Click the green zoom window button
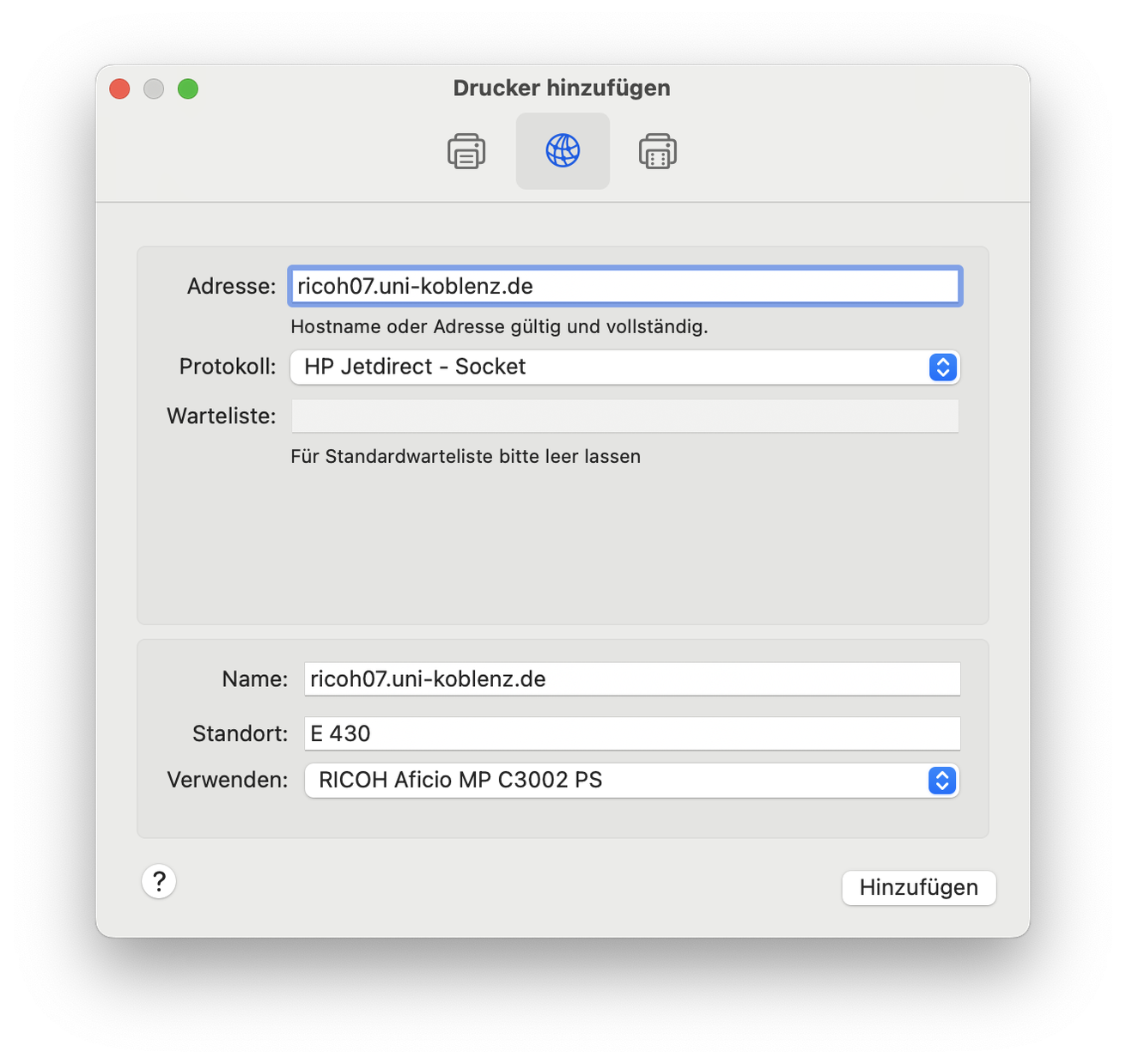The image size is (1126, 1064). tap(188, 88)
